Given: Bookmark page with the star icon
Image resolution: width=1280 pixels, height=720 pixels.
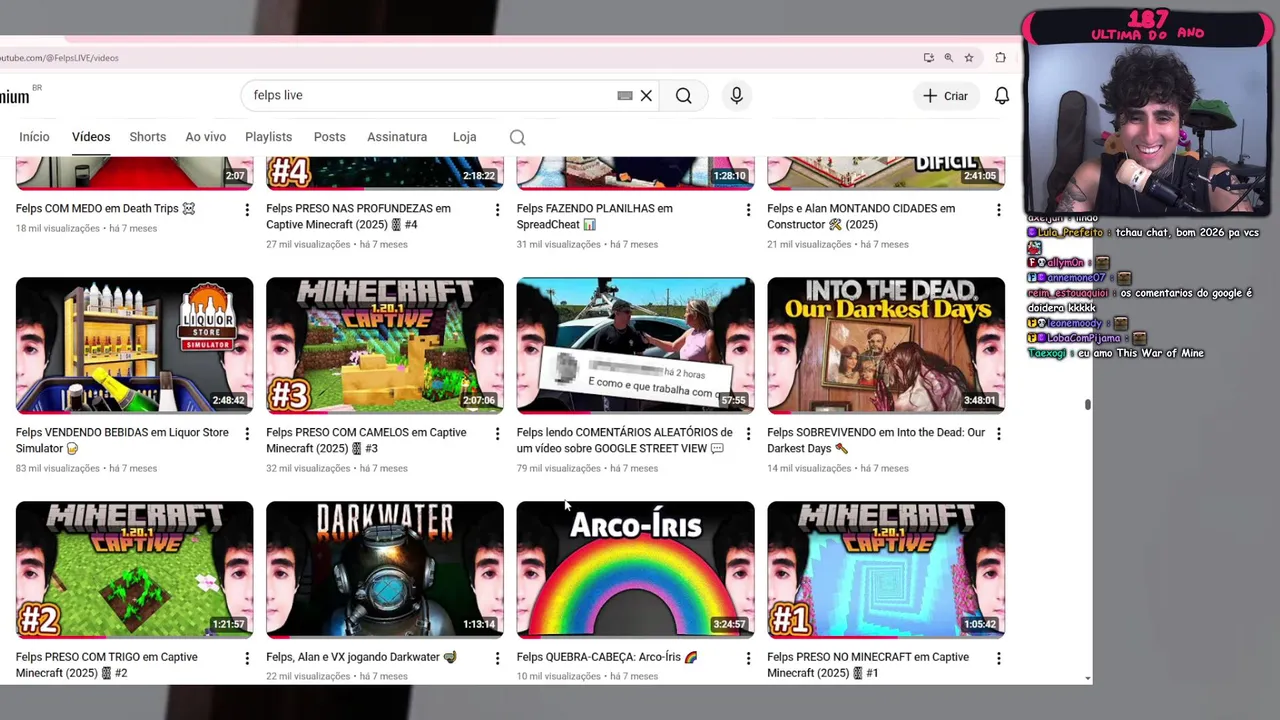Looking at the screenshot, I should click(x=969, y=58).
